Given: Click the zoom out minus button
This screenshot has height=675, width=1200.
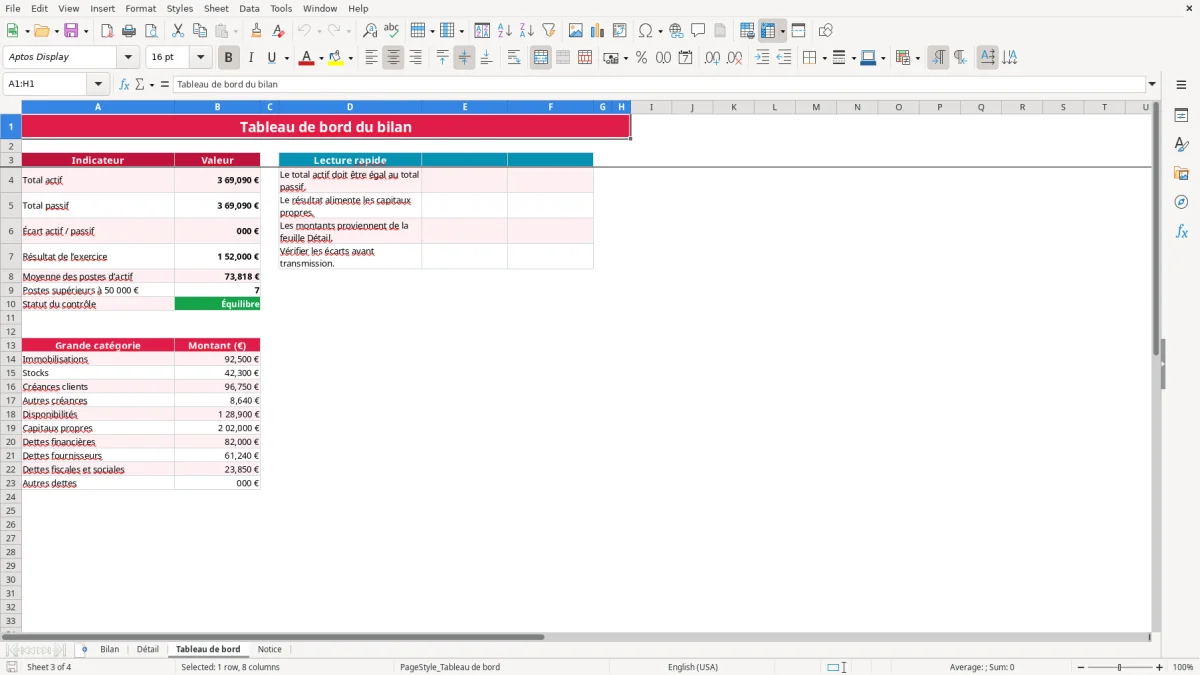Looking at the screenshot, I should point(1081,667).
